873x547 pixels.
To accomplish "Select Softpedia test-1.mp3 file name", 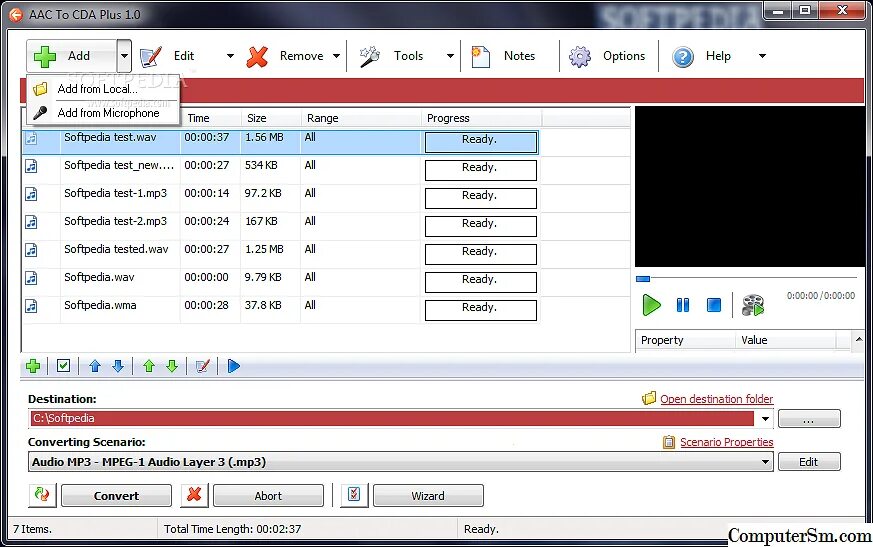I will pyautogui.click(x=115, y=193).
